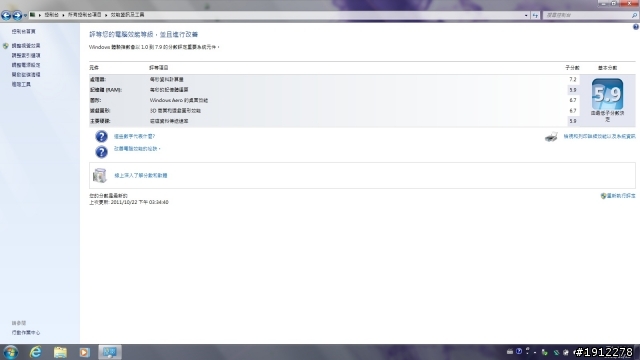Open address bar history dropdown arrow

coord(526,15)
